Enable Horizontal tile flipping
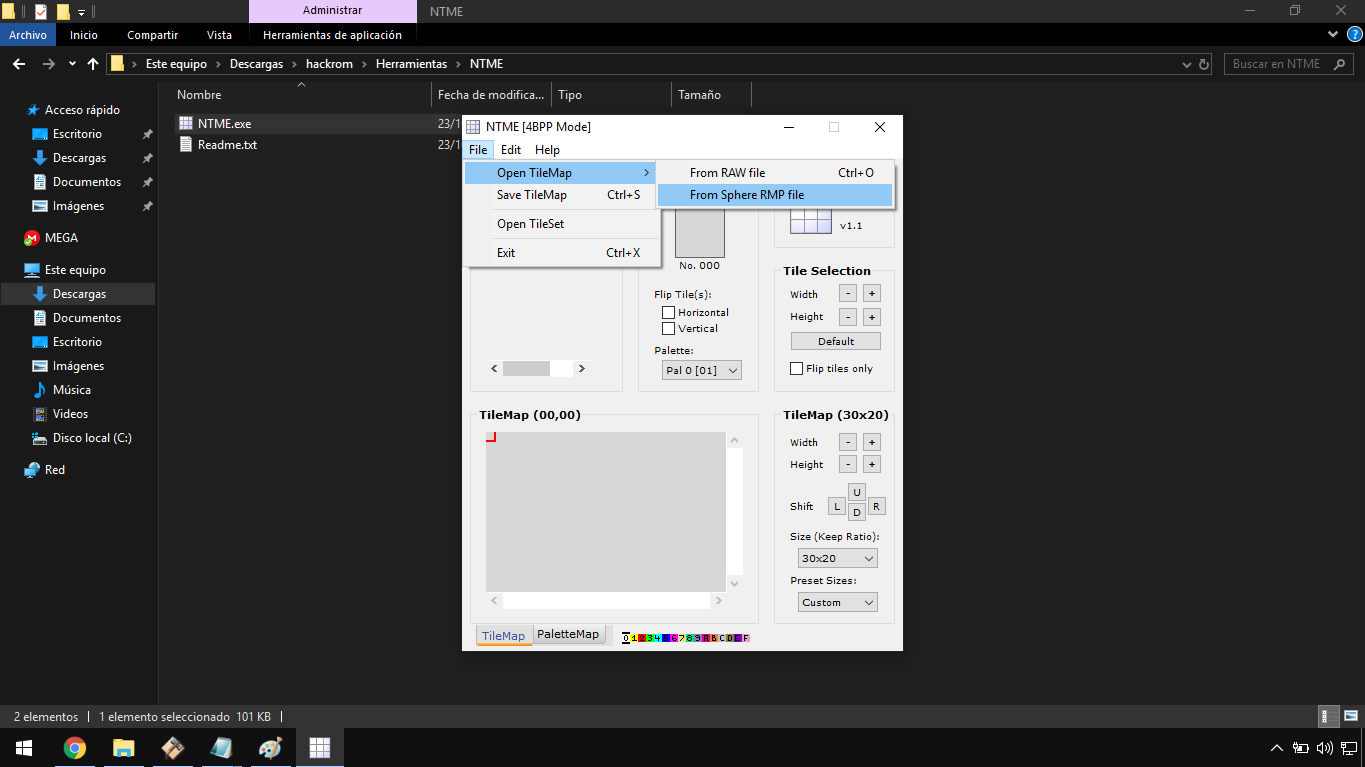The image size is (1365, 767). click(x=668, y=312)
